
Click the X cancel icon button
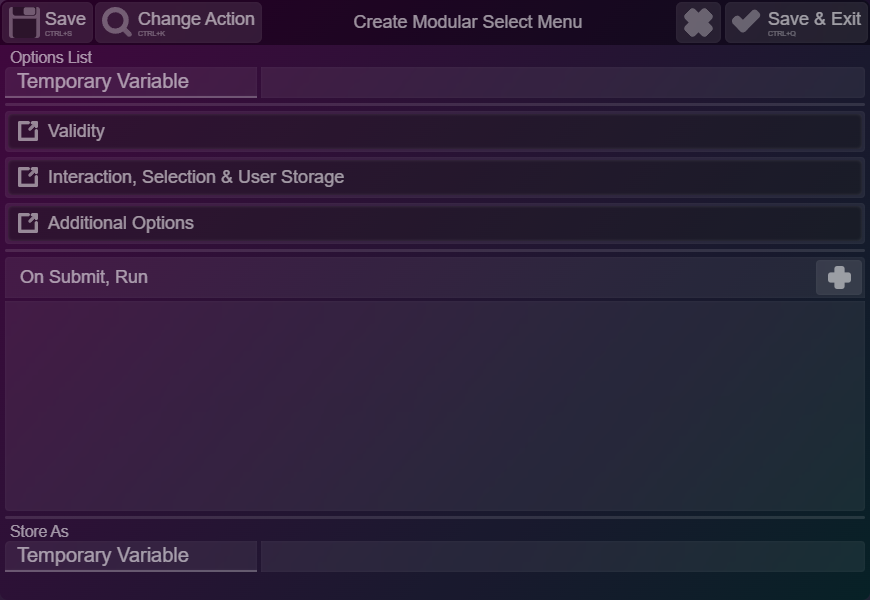point(698,22)
